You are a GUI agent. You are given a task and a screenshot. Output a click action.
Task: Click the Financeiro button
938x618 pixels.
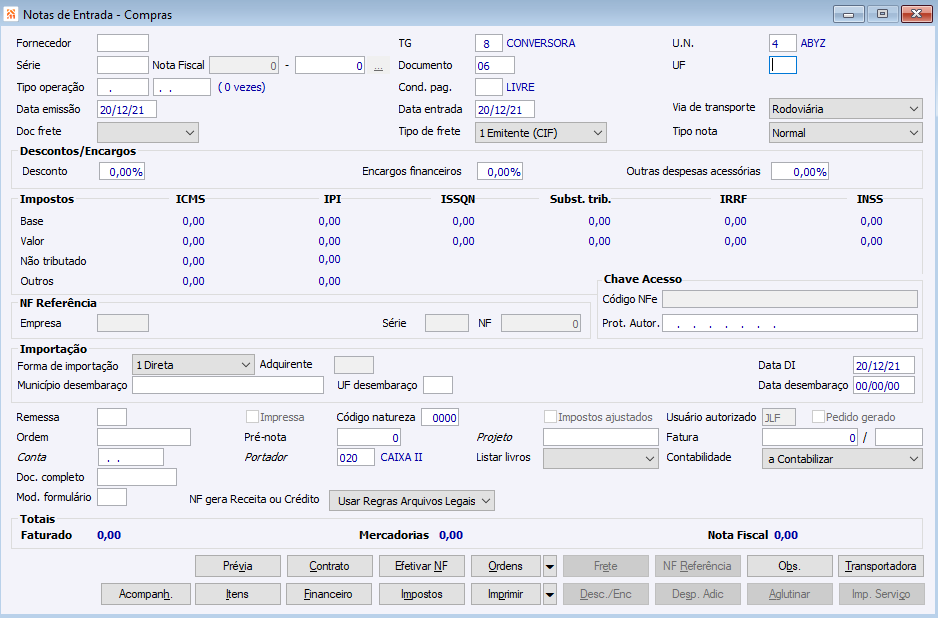[x=329, y=594]
